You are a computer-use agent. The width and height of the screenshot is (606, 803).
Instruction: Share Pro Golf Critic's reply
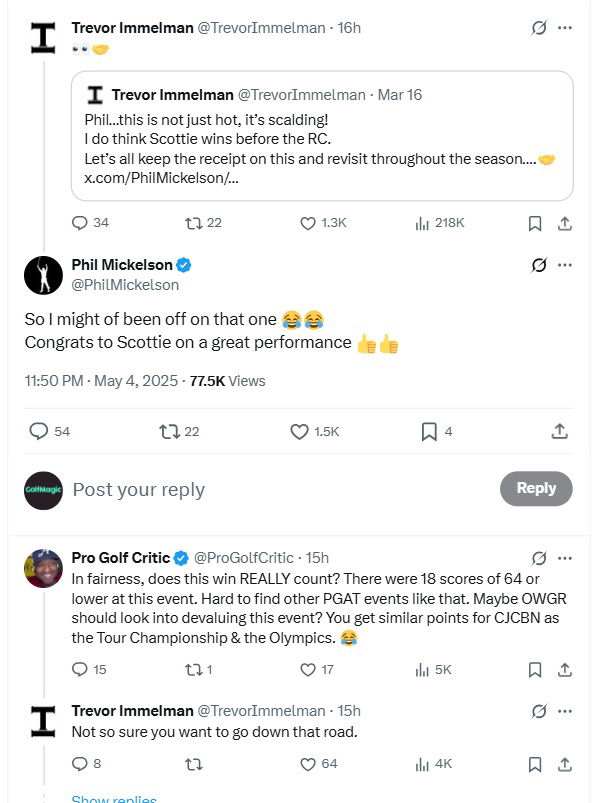pos(563,669)
